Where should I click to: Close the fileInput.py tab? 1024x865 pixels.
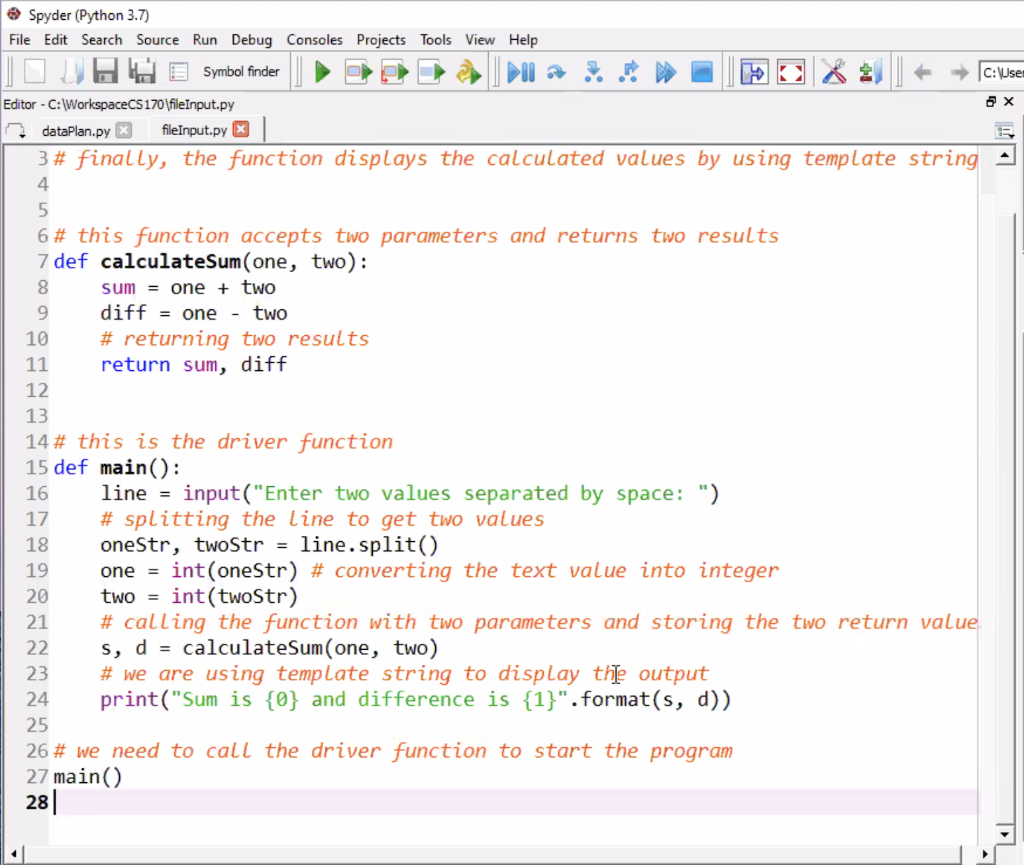click(241, 129)
